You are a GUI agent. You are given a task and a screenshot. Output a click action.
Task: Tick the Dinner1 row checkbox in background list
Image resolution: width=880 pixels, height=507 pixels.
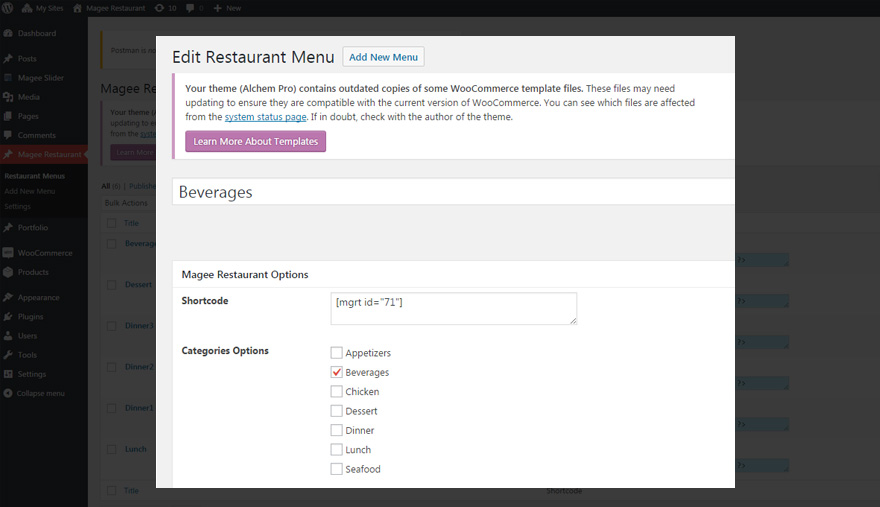pyautogui.click(x=112, y=408)
